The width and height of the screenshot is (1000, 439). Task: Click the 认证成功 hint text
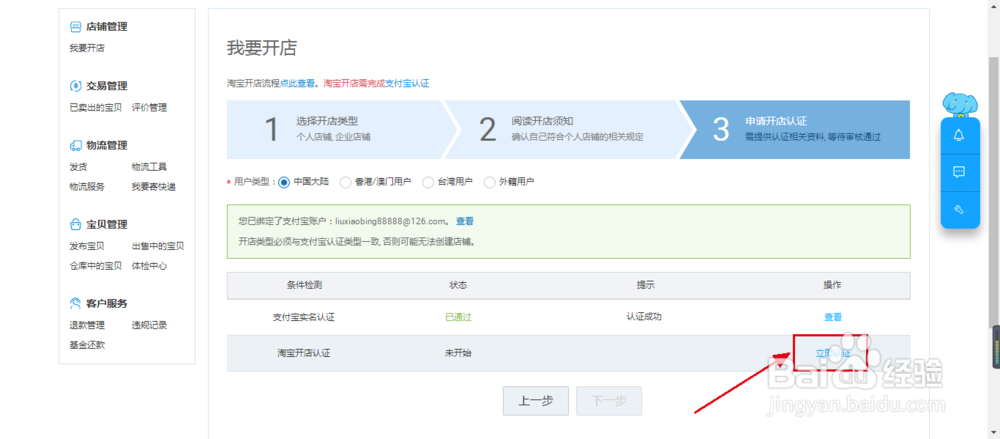644,316
